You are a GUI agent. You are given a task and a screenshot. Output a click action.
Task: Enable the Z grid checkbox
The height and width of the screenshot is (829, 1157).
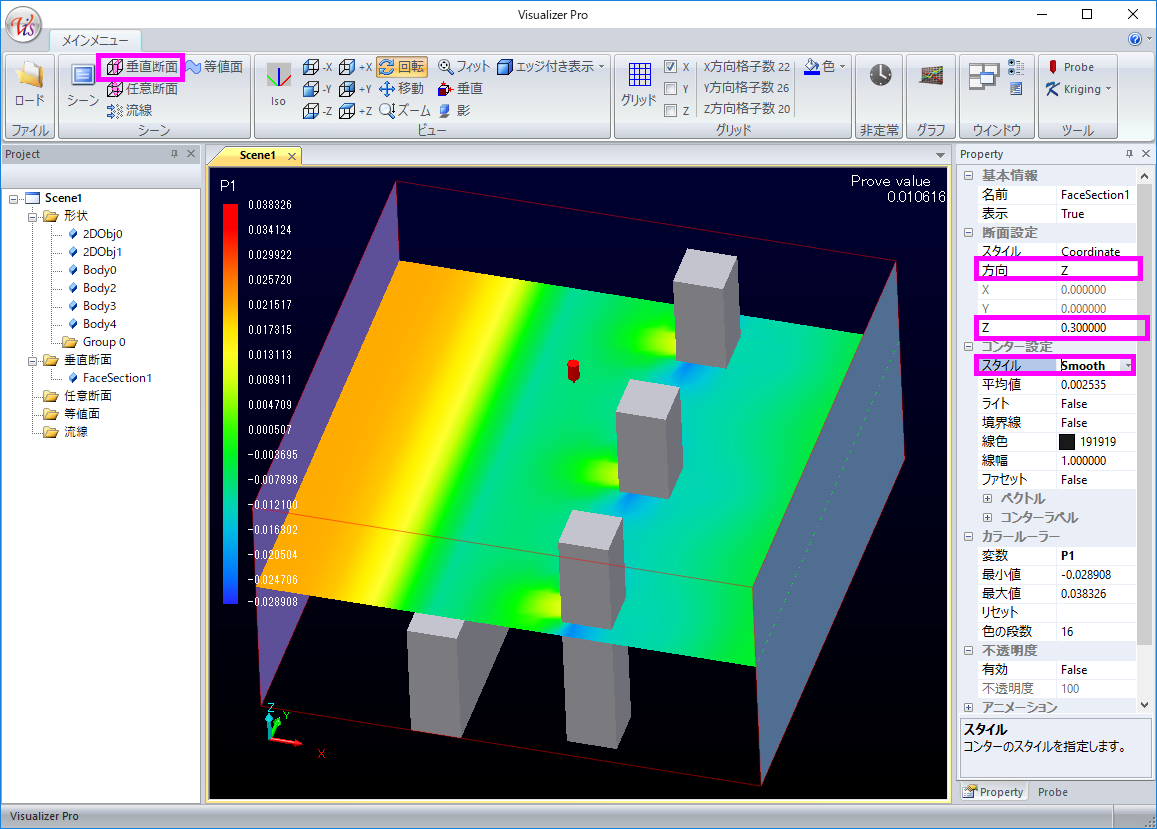[x=671, y=111]
